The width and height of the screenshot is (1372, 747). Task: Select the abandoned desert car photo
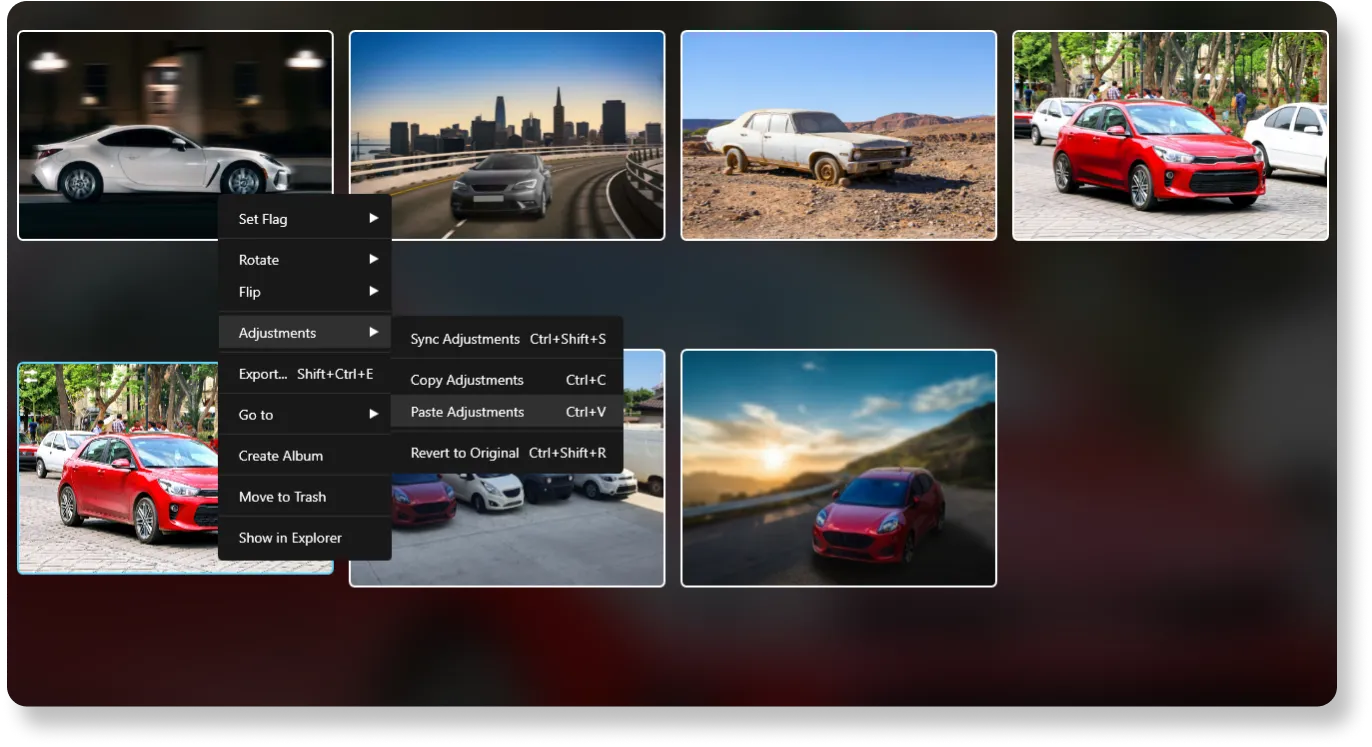(839, 135)
